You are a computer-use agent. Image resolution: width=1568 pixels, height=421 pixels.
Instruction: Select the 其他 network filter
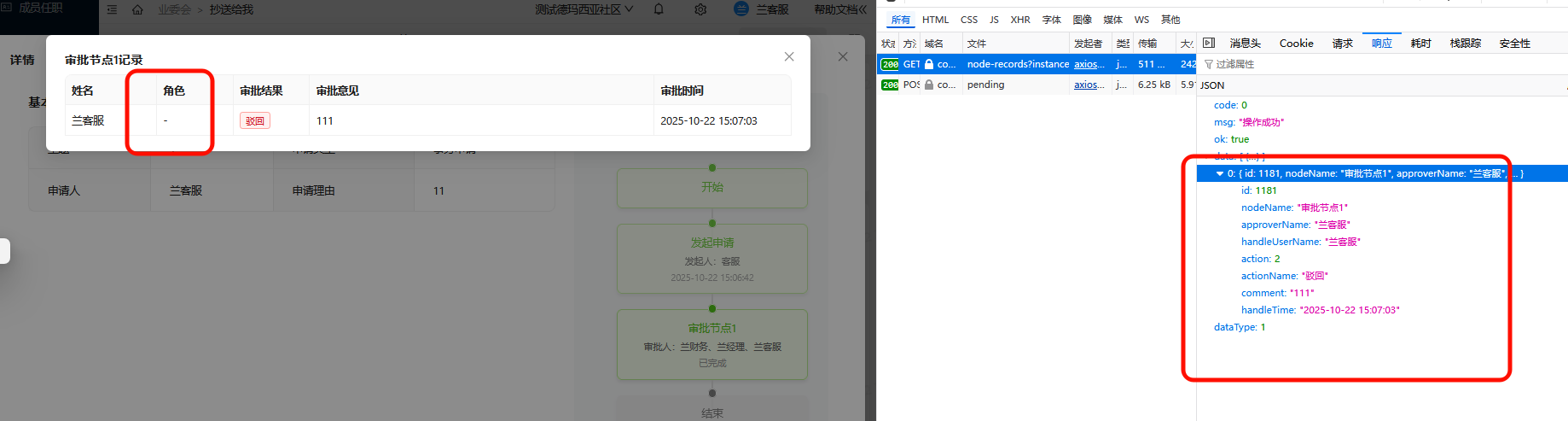click(1170, 20)
